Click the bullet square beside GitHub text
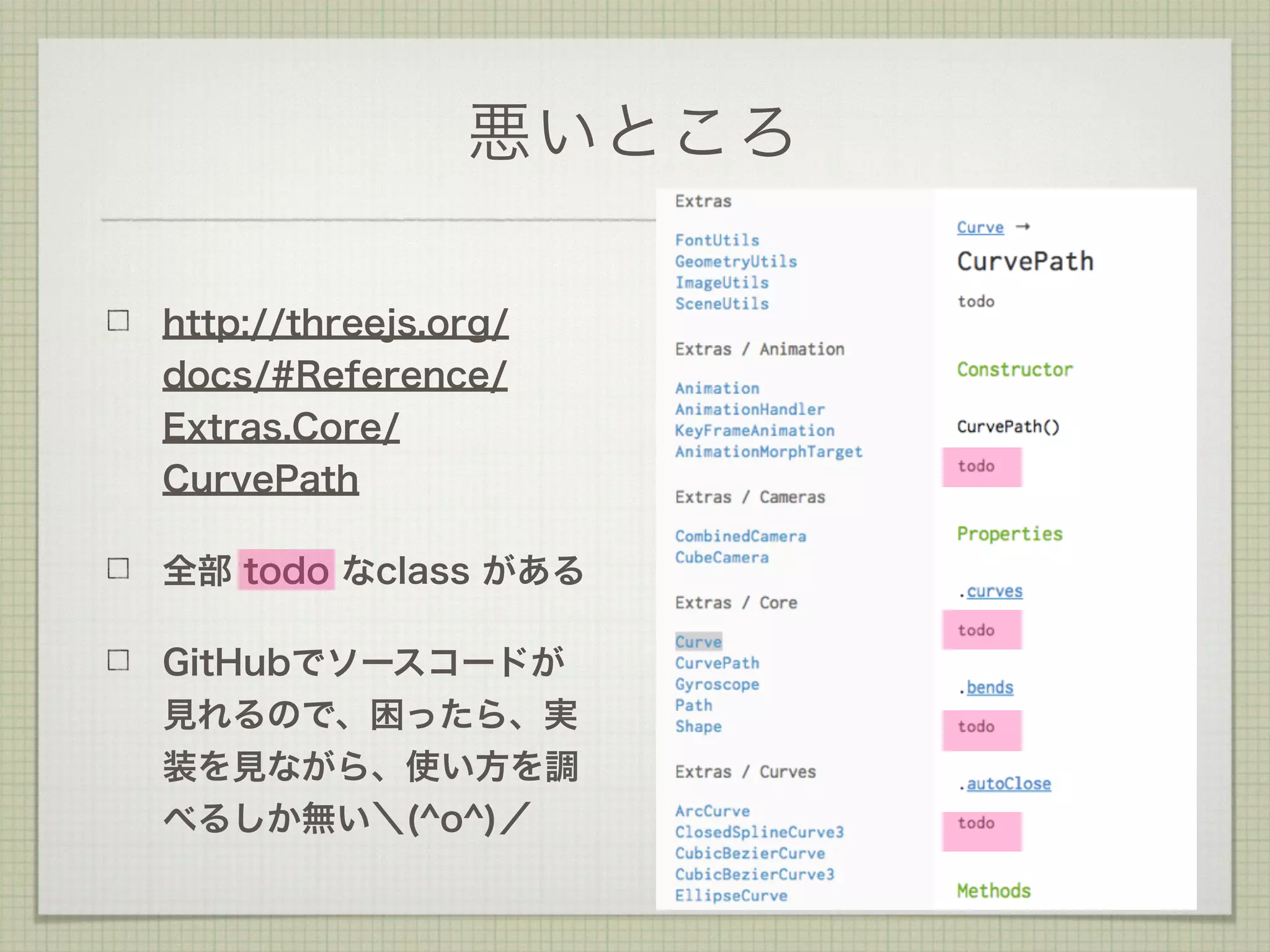1270x952 pixels. (x=118, y=659)
